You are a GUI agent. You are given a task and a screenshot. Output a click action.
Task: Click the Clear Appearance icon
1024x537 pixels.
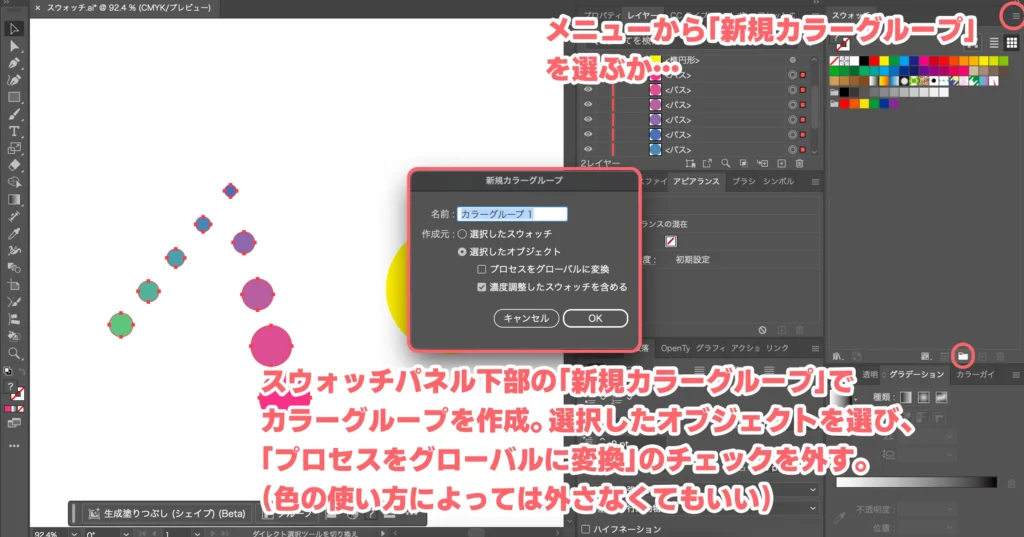click(x=762, y=330)
